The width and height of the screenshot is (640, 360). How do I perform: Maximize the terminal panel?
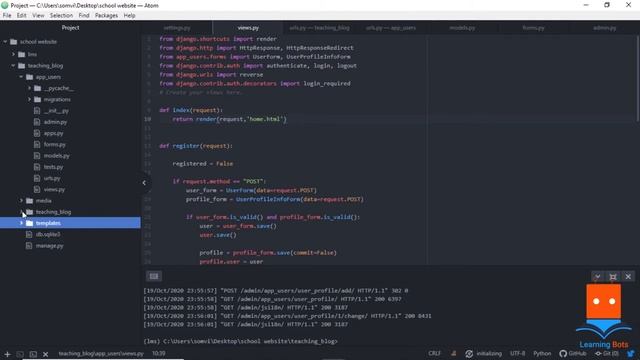(x=613, y=277)
